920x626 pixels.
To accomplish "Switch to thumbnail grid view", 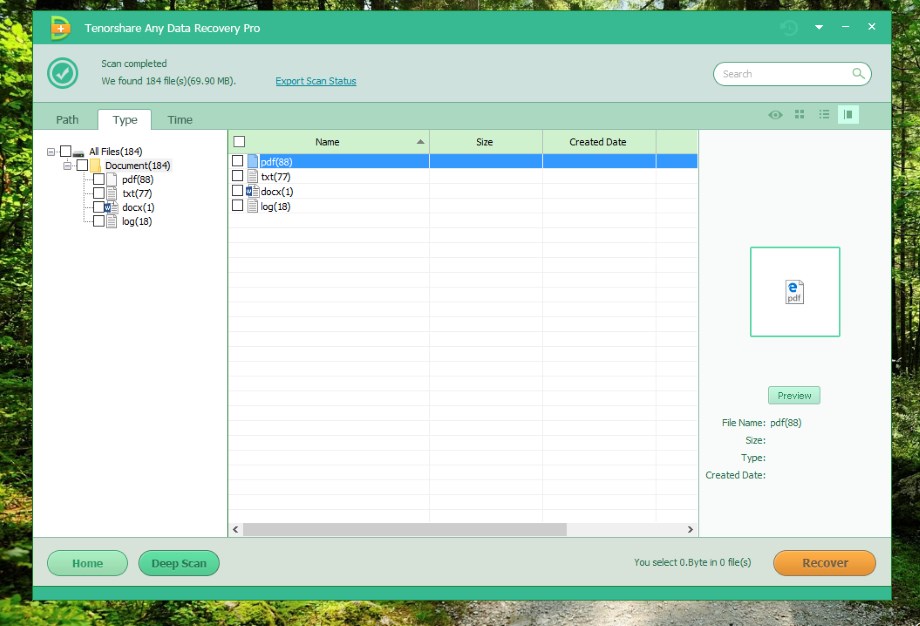I will click(800, 115).
